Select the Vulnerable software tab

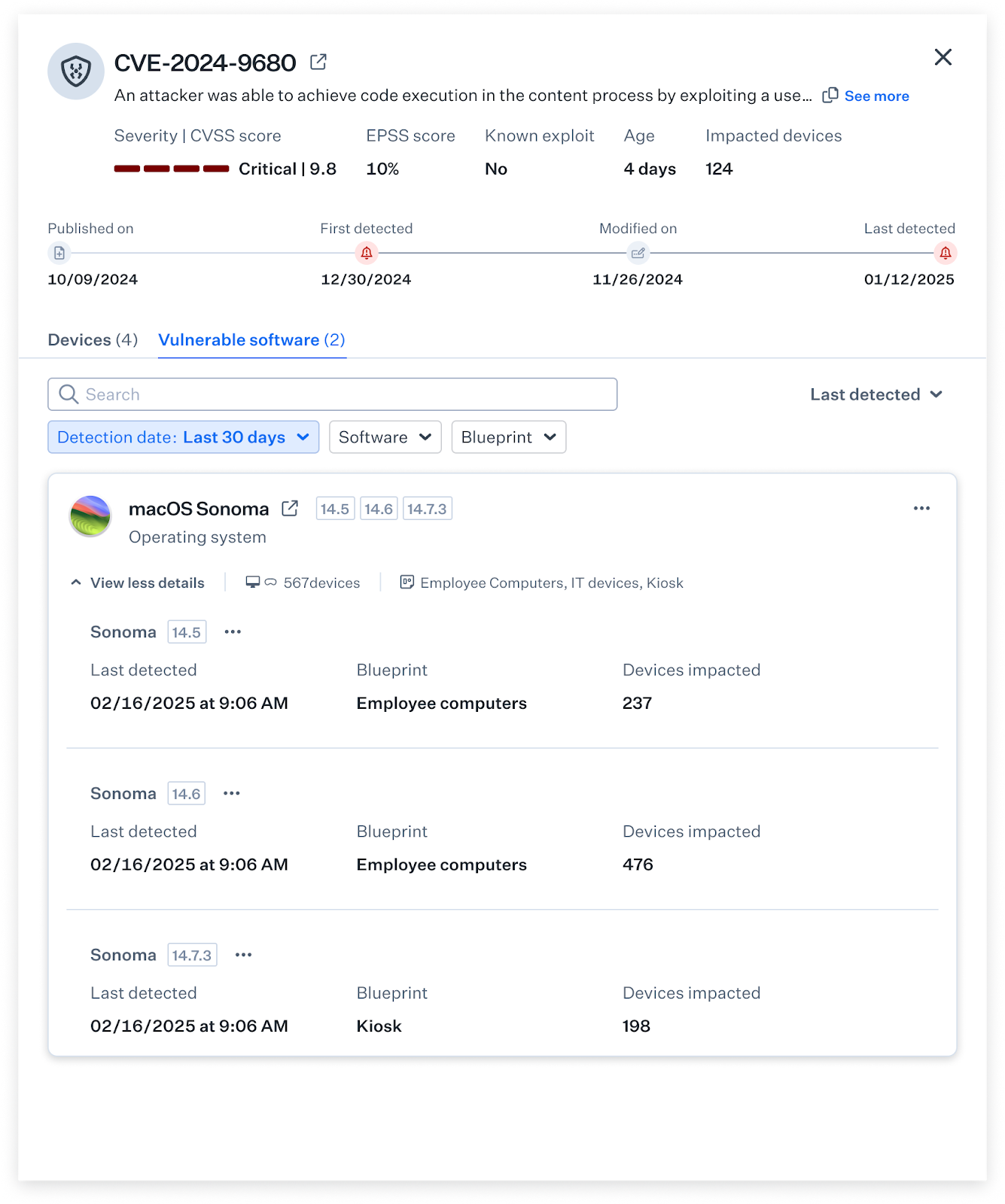pos(251,340)
